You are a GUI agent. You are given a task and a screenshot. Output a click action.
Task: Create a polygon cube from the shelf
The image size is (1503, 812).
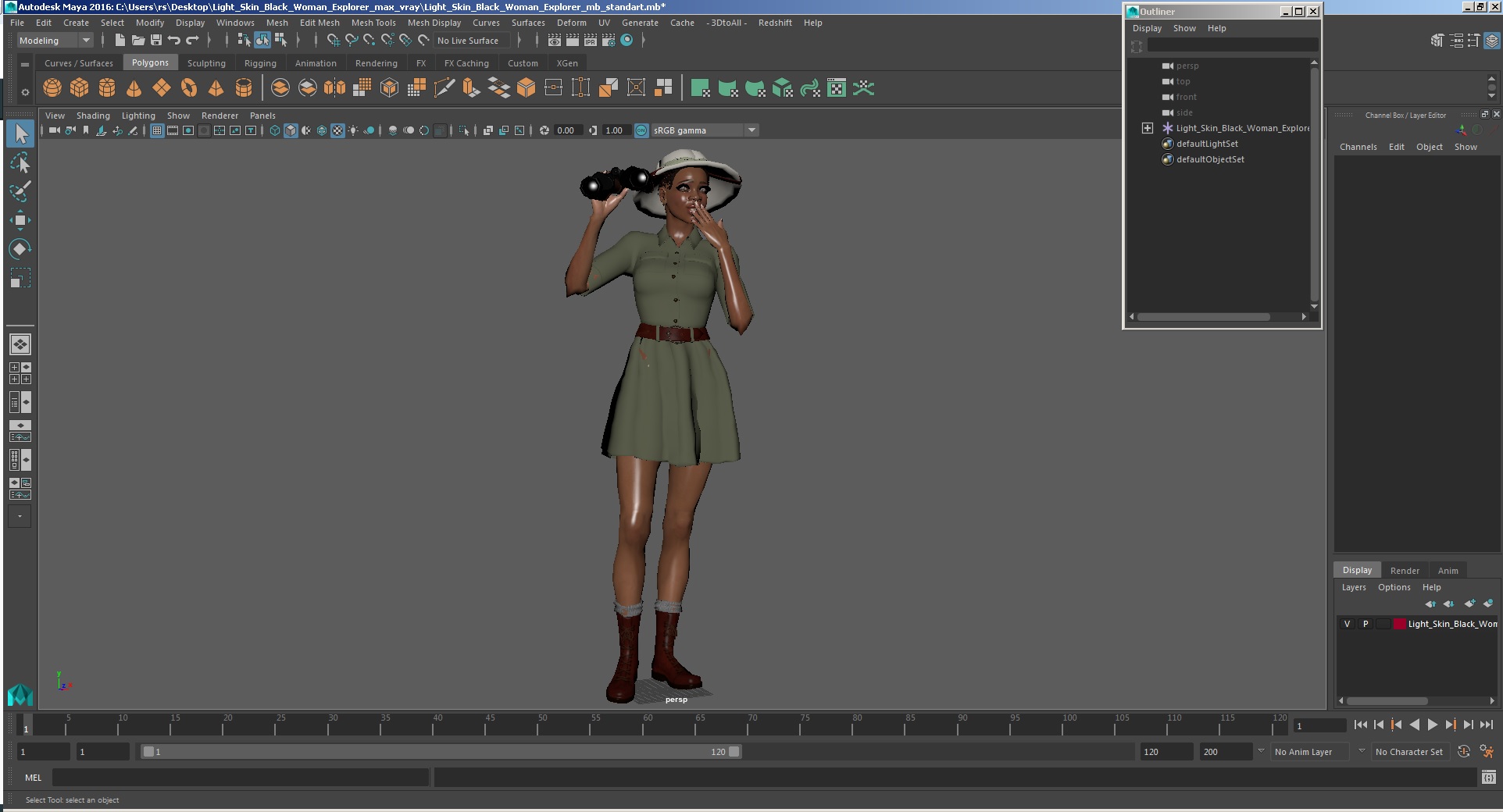[x=80, y=88]
